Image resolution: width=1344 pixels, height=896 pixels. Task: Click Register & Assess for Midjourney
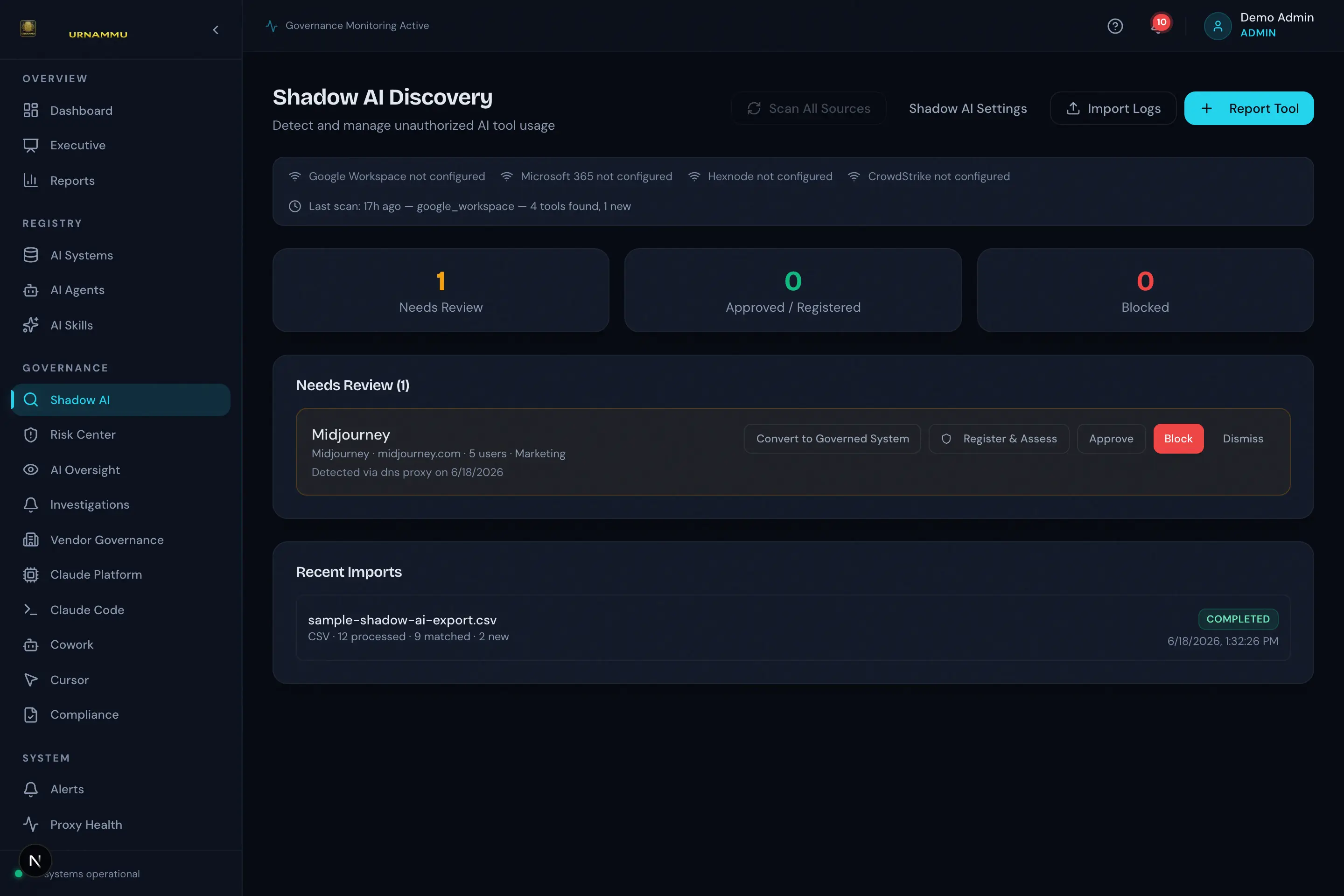999,439
